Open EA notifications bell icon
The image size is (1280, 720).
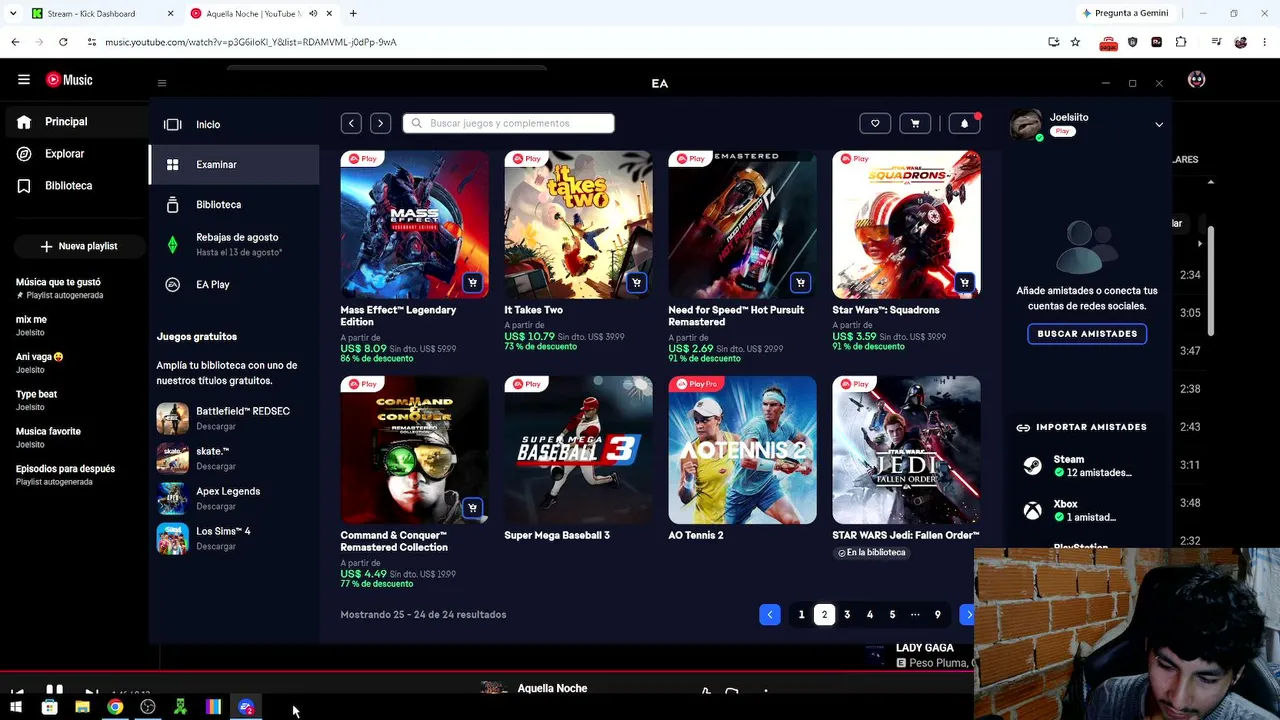[x=964, y=123]
